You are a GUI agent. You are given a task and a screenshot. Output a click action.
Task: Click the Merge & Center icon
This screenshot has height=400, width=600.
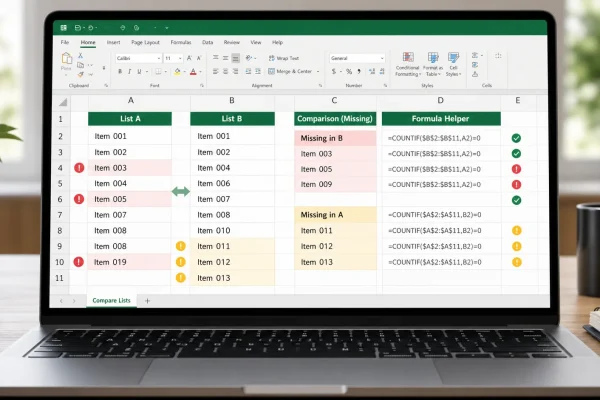point(271,71)
